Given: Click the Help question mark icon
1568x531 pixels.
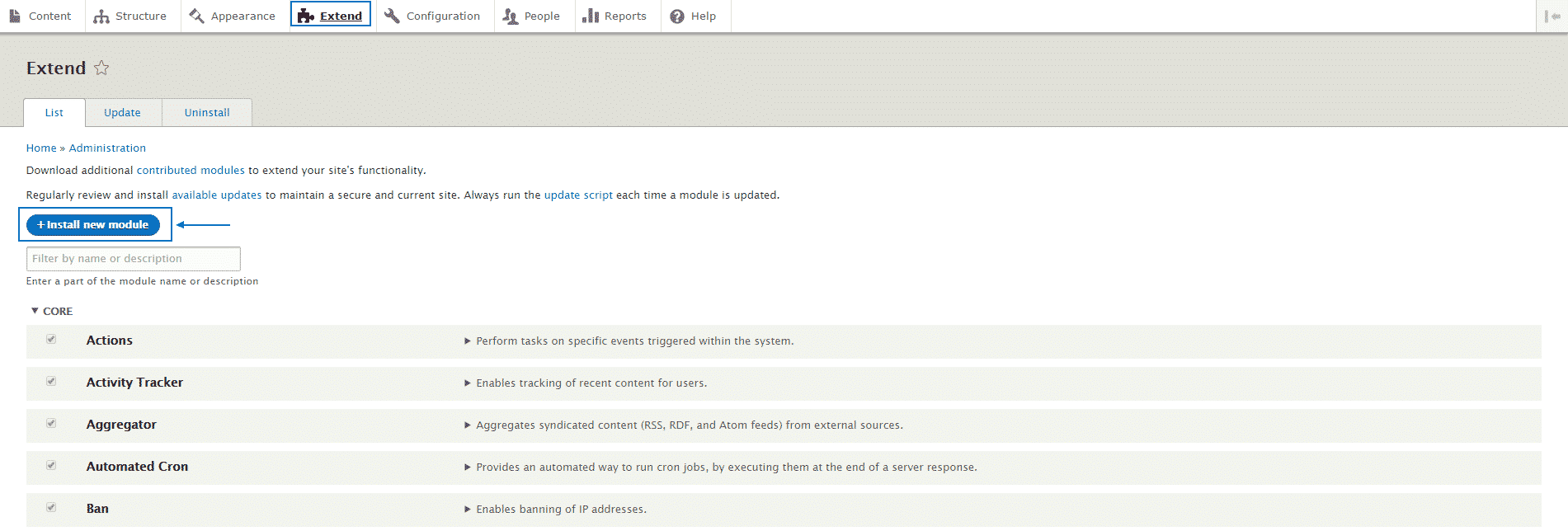Looking at the screenshot, I should coord(677,16).
